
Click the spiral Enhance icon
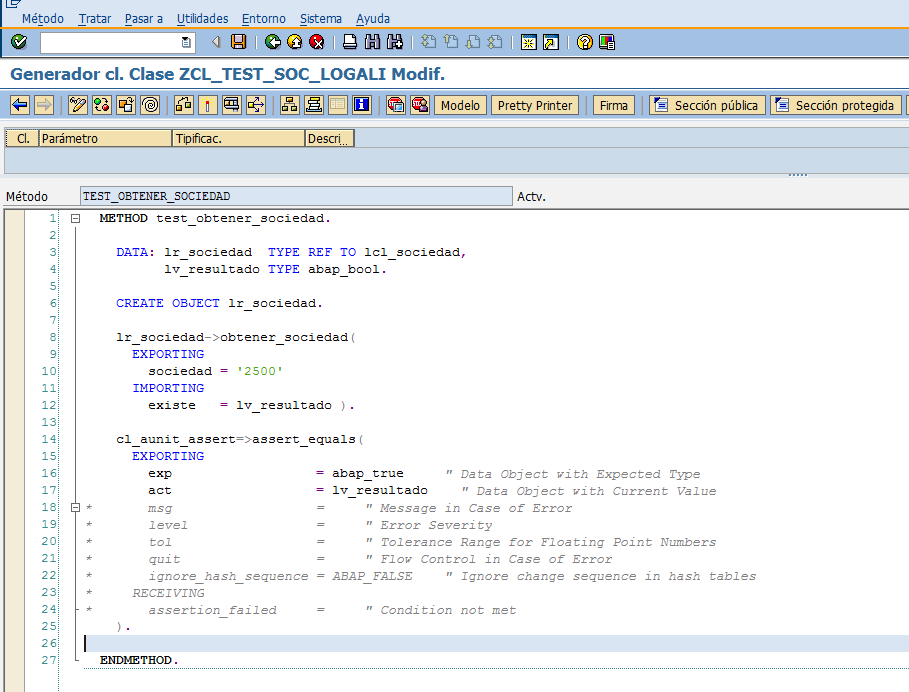[x=150, y=105]
